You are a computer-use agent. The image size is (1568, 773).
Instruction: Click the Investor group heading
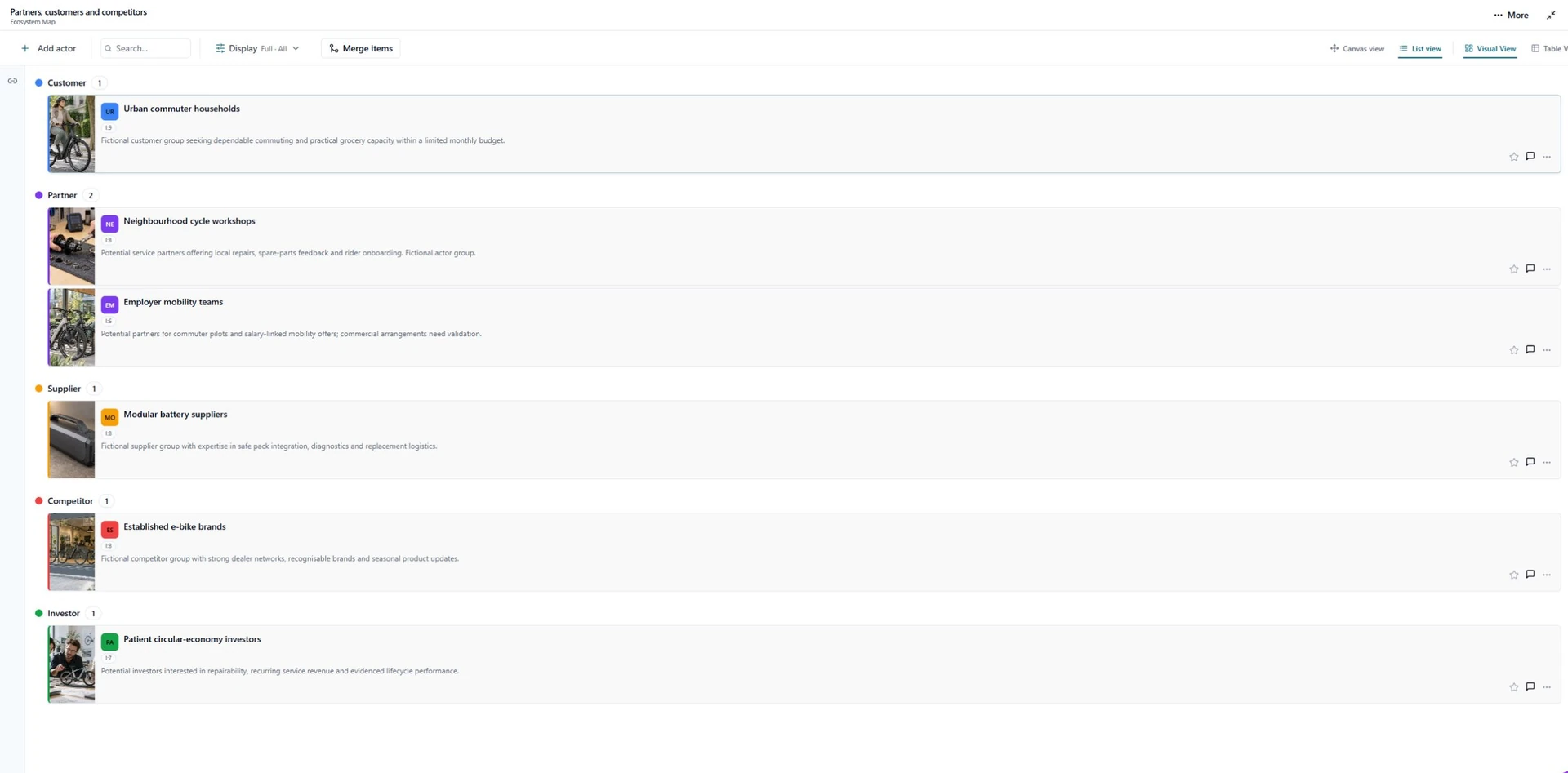pos(64,614)
